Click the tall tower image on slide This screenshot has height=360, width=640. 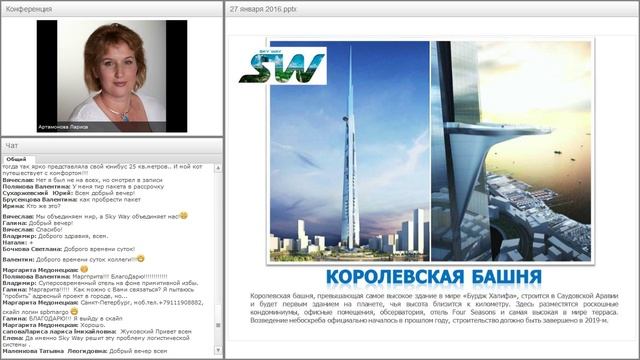[x=349, y=151]
